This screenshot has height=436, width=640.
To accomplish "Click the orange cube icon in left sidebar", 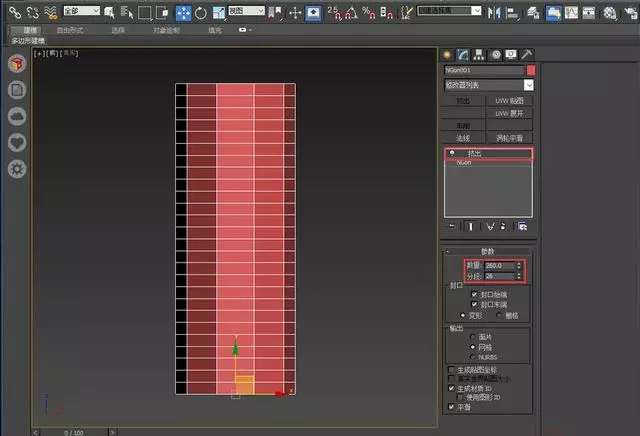I will click(x=17, y=65).
